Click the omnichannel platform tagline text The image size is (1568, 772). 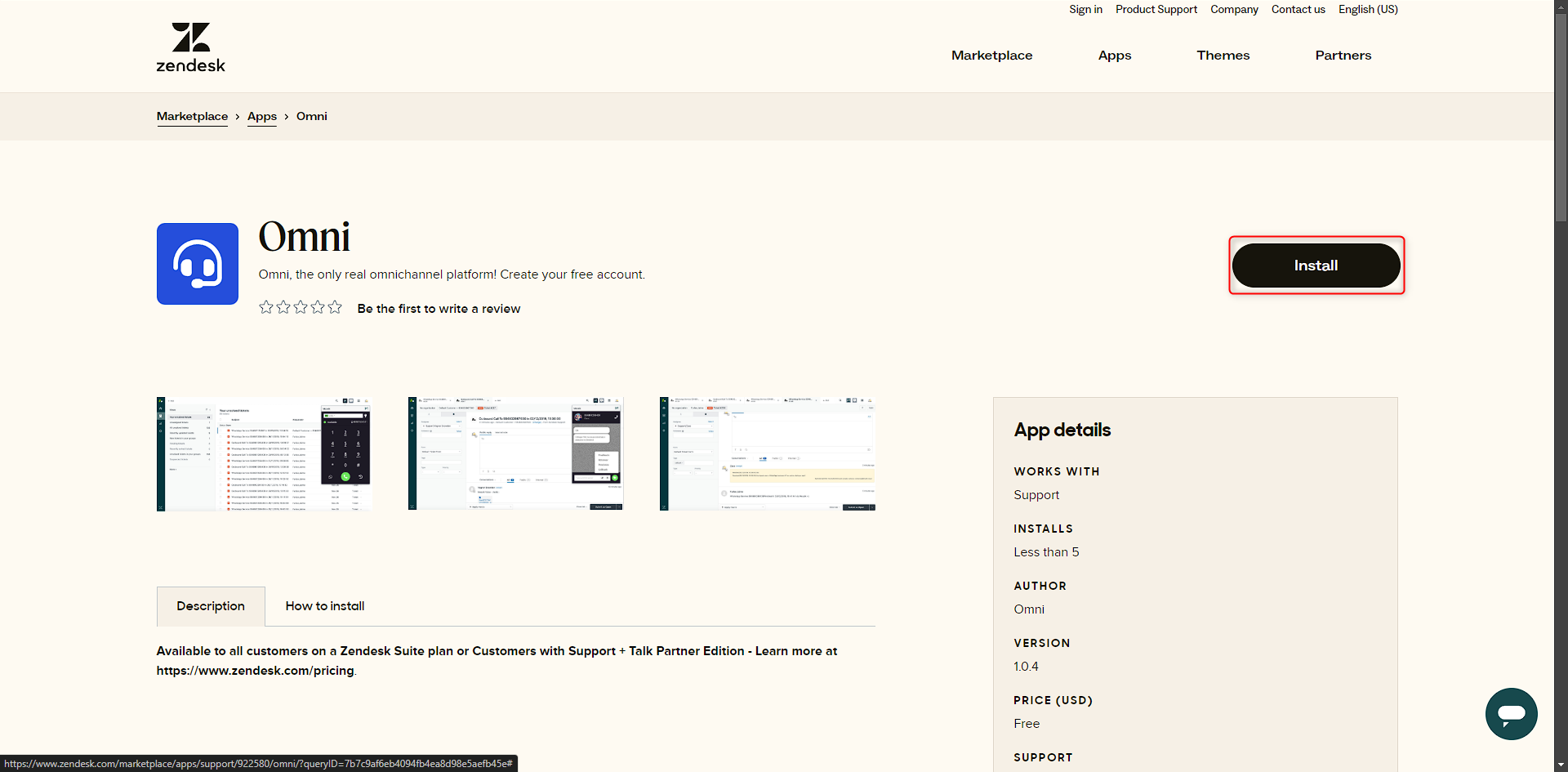click(452, 274)
